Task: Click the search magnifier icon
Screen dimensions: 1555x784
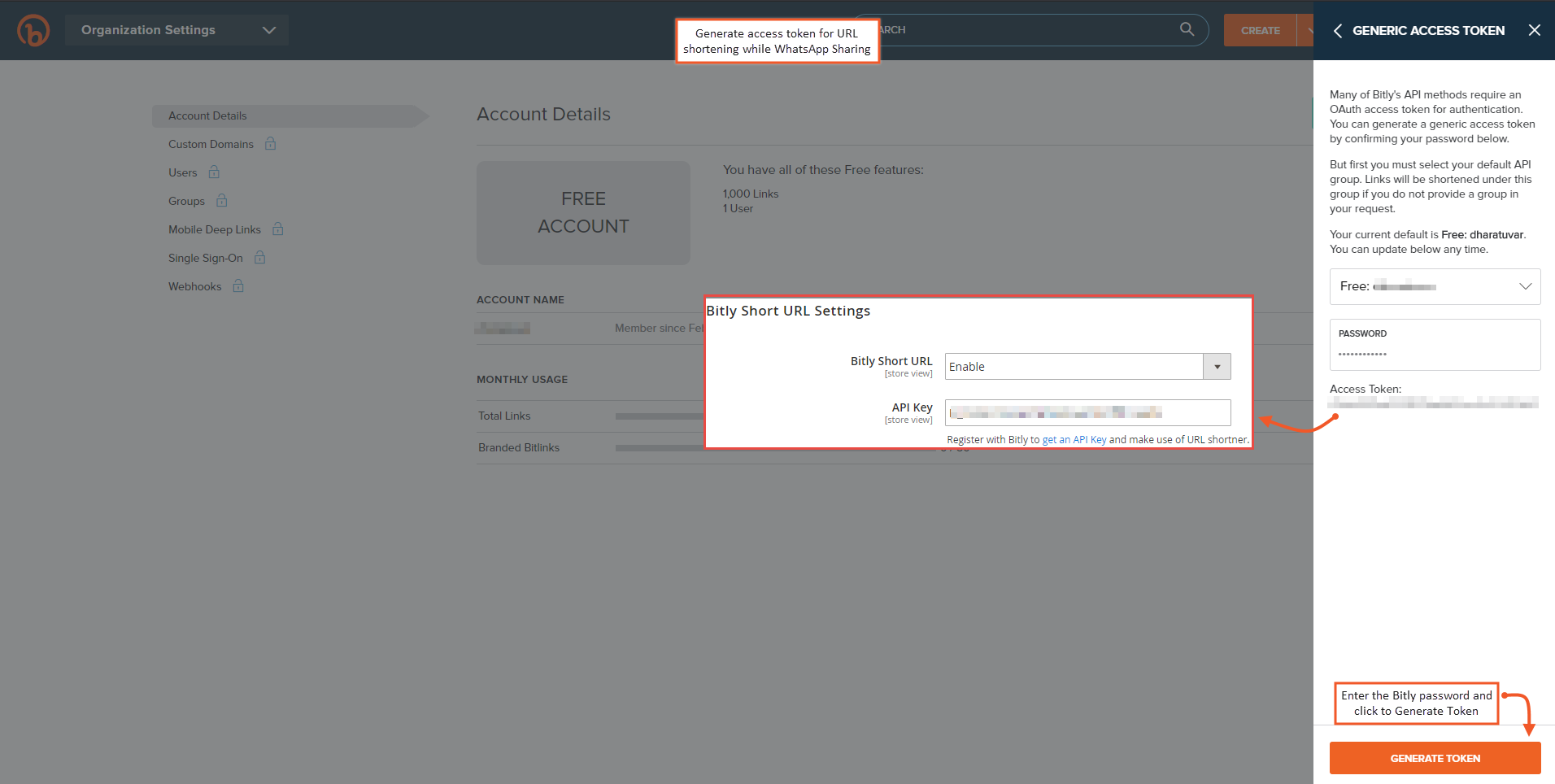Action: coord(1187,29)
